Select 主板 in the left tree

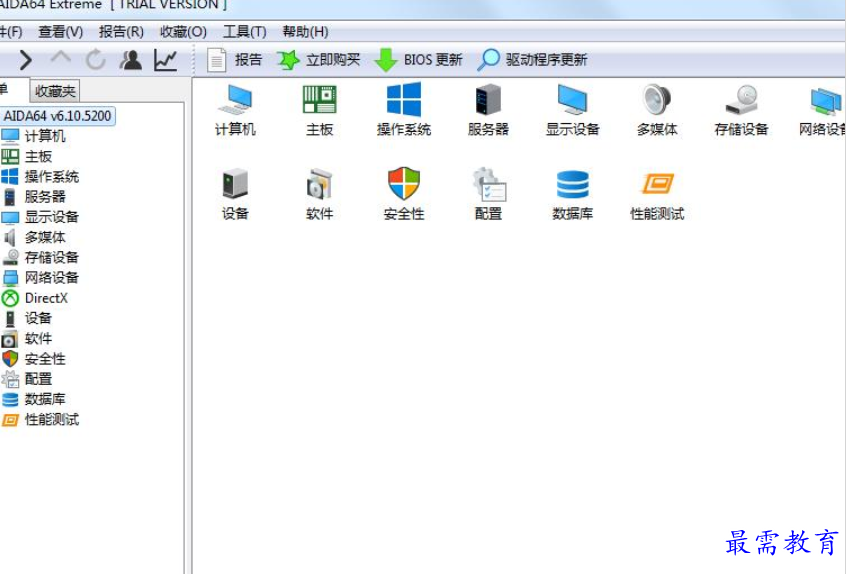tap(26, 157)
